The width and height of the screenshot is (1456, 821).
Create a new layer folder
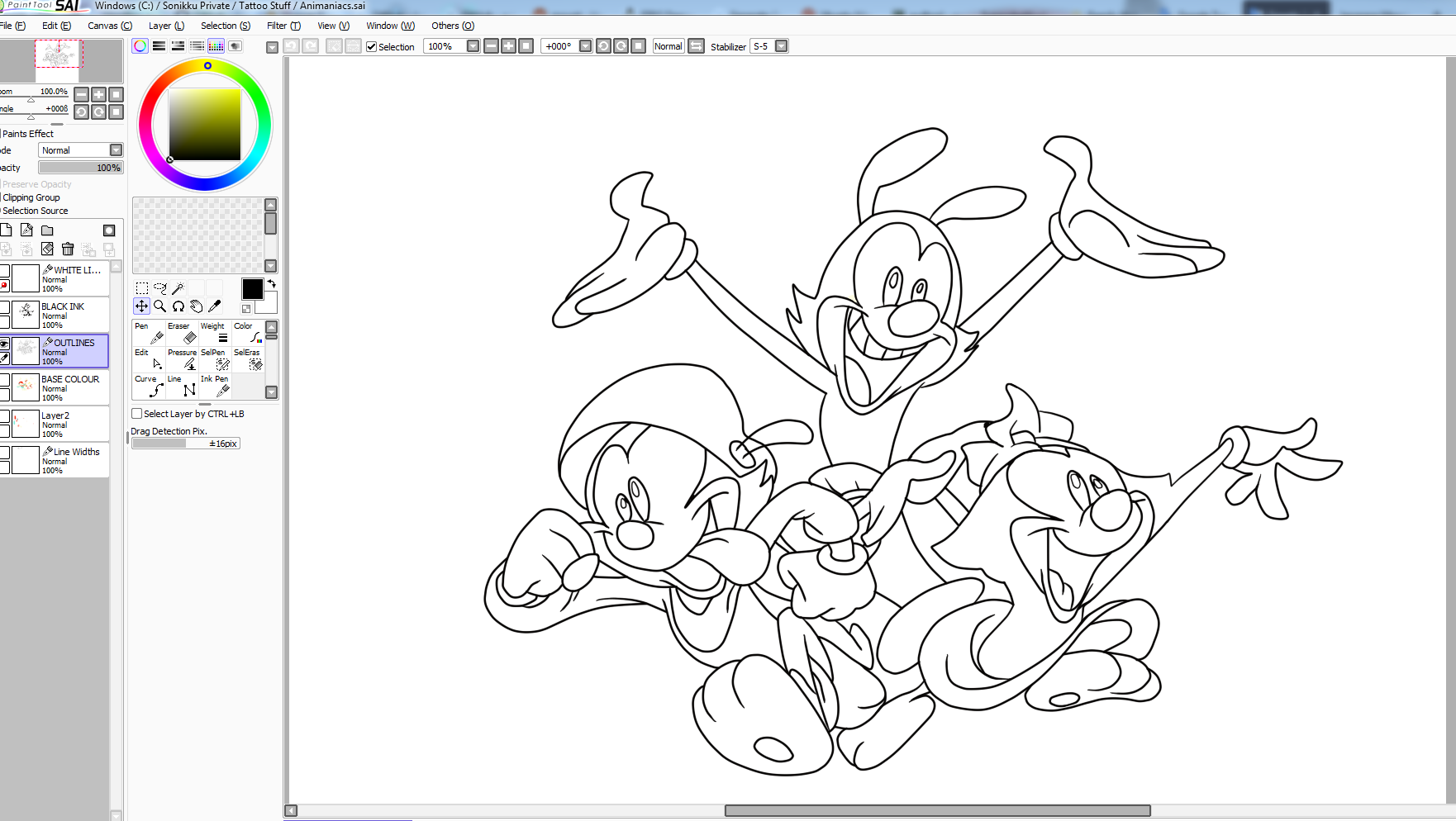pos(47,230)
